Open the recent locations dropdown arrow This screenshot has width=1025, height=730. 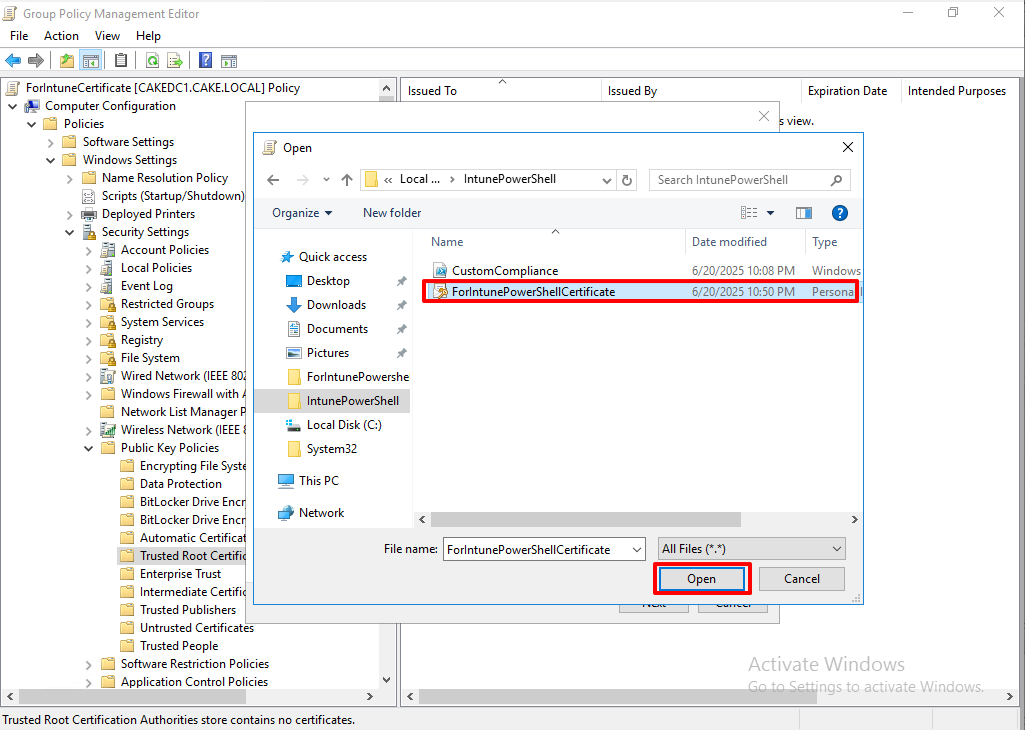tap(326, 180)
